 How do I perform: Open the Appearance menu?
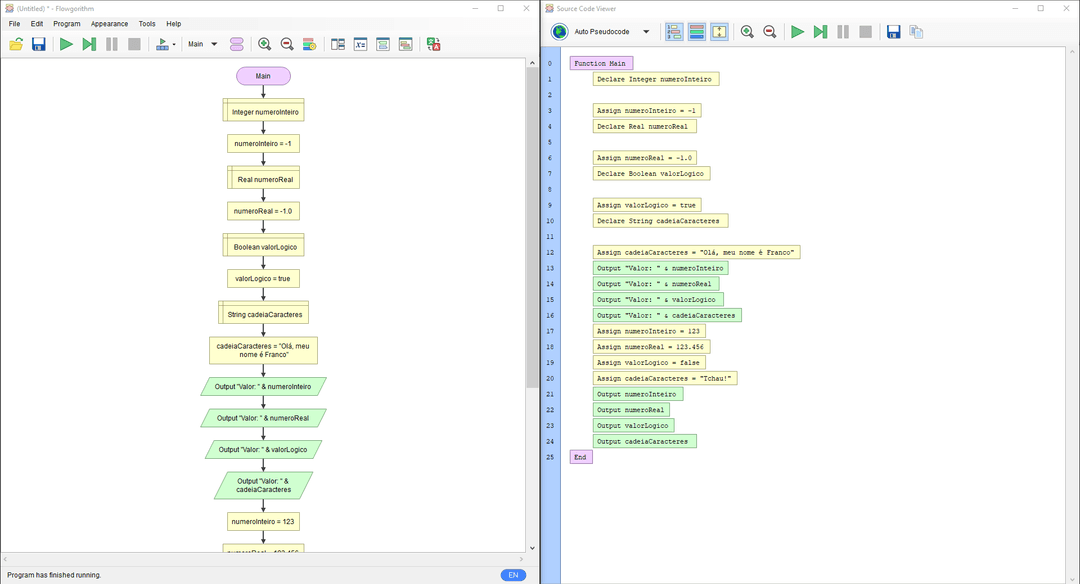pos(109,23)
